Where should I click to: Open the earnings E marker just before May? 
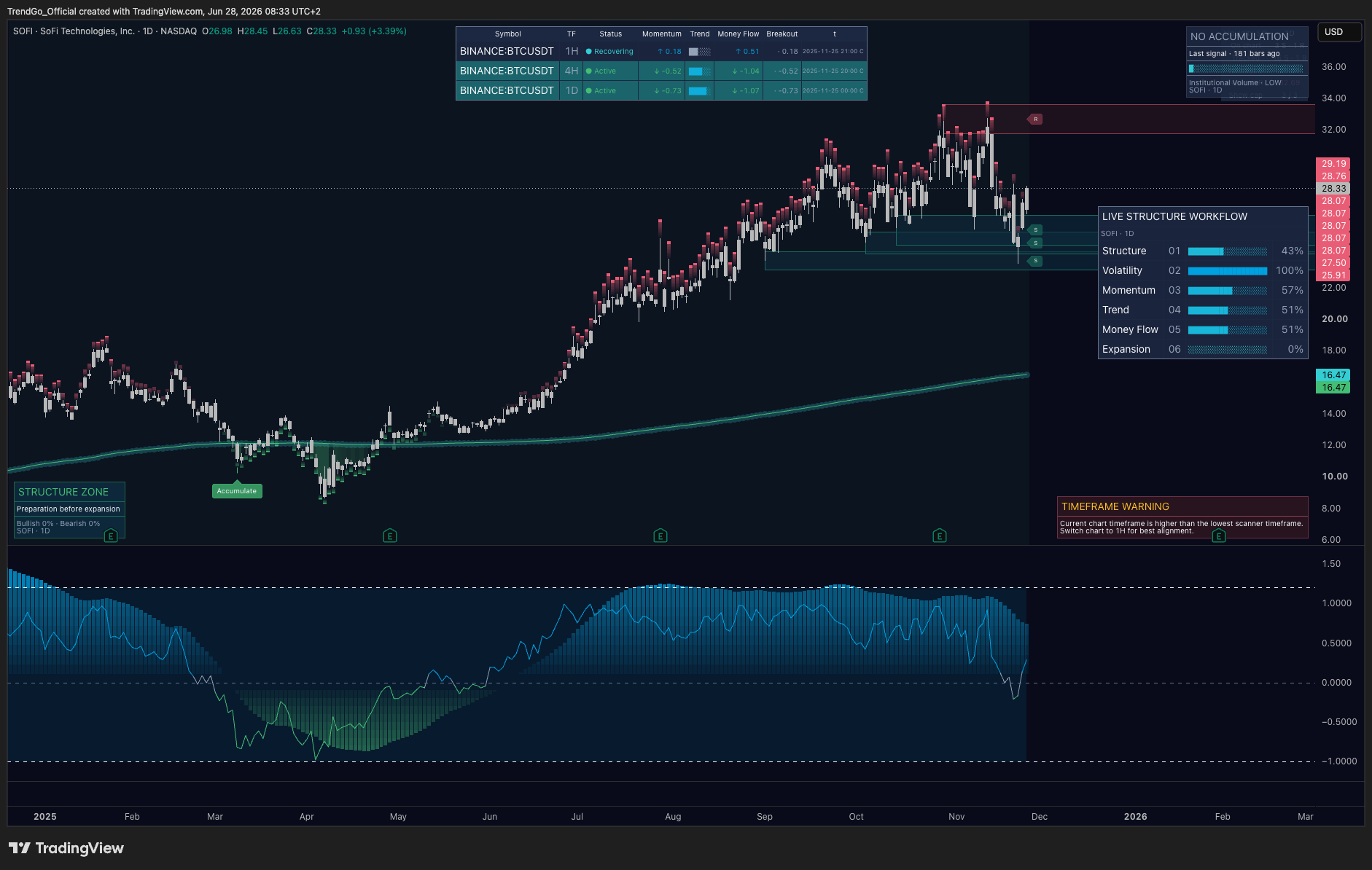[390, 536]
